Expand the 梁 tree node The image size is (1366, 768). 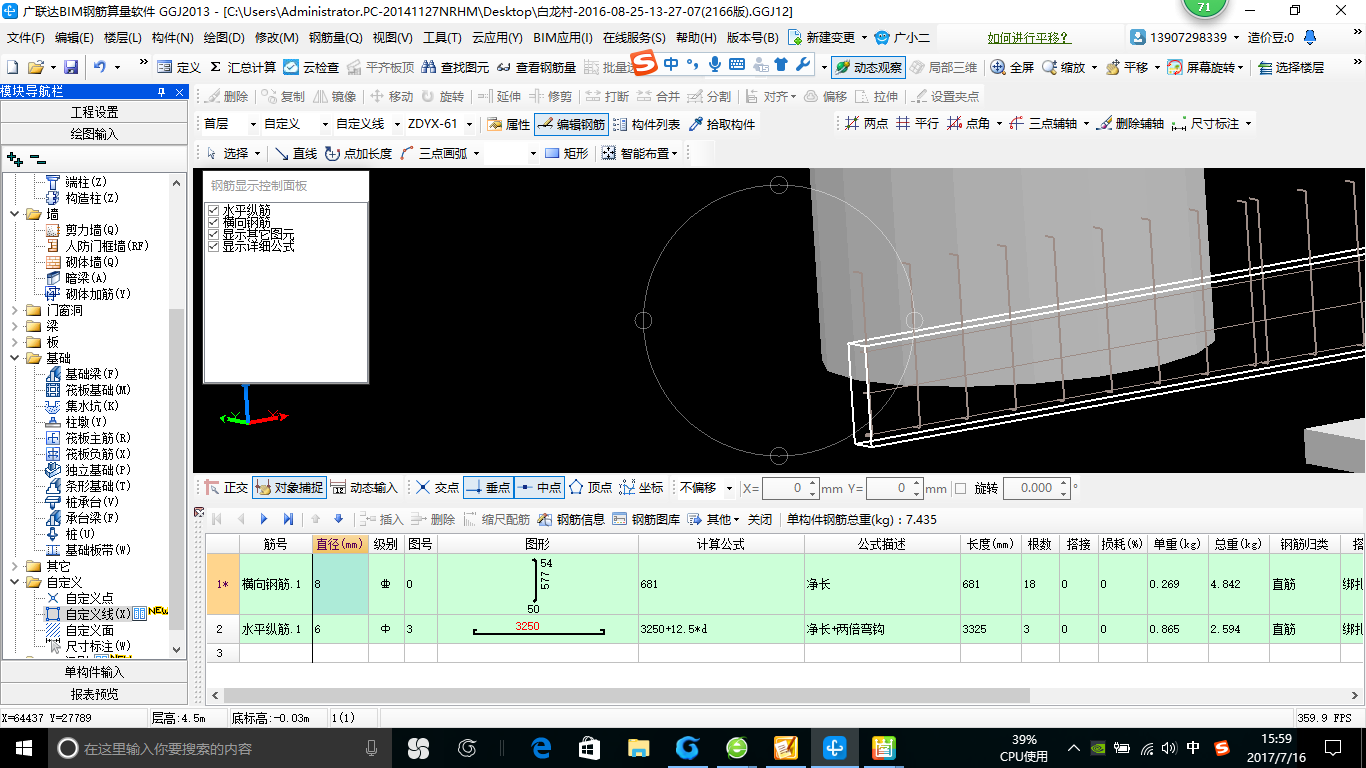pos(15,326)
